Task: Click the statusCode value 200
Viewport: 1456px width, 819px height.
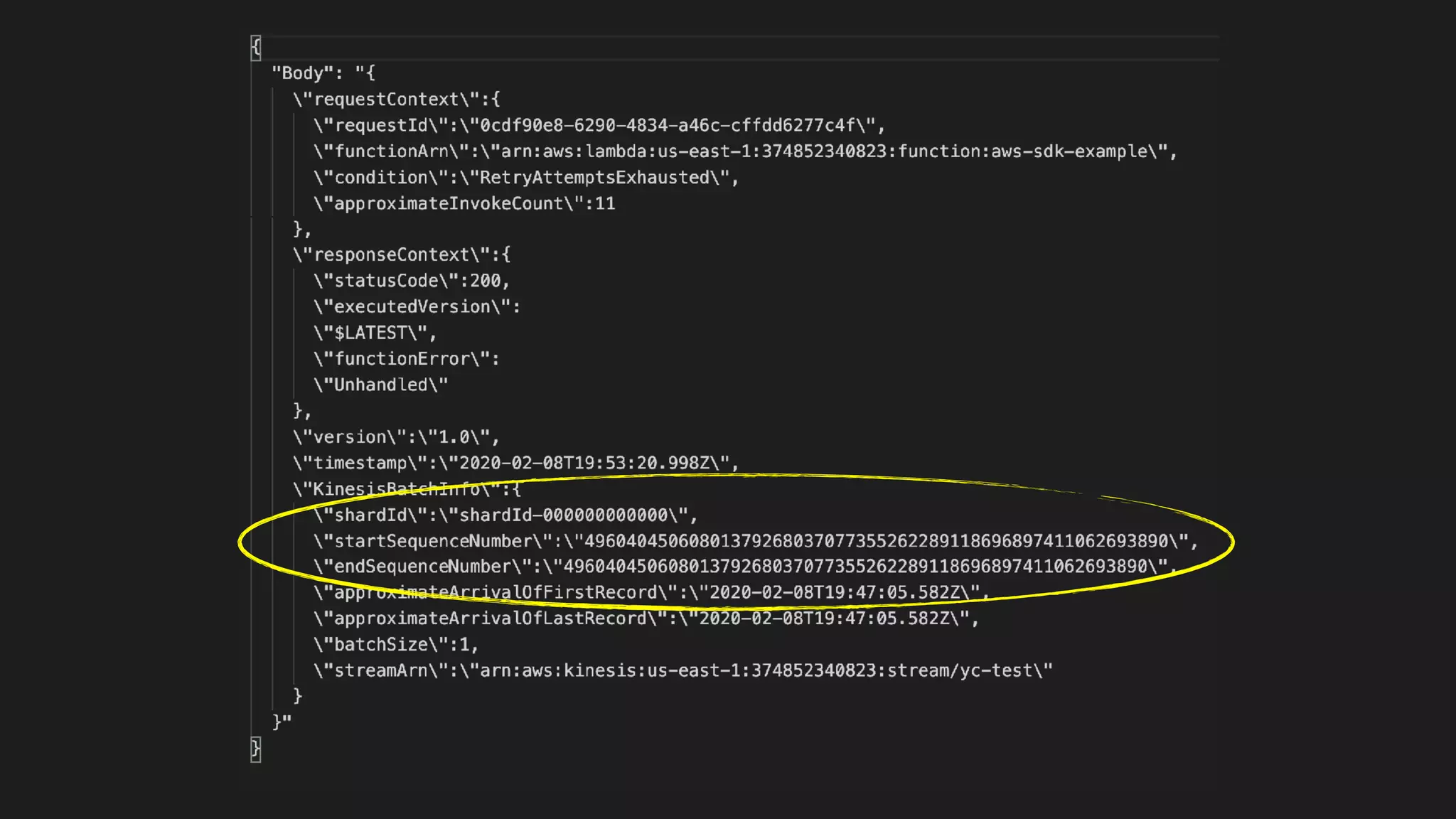Action: point(486,282)
